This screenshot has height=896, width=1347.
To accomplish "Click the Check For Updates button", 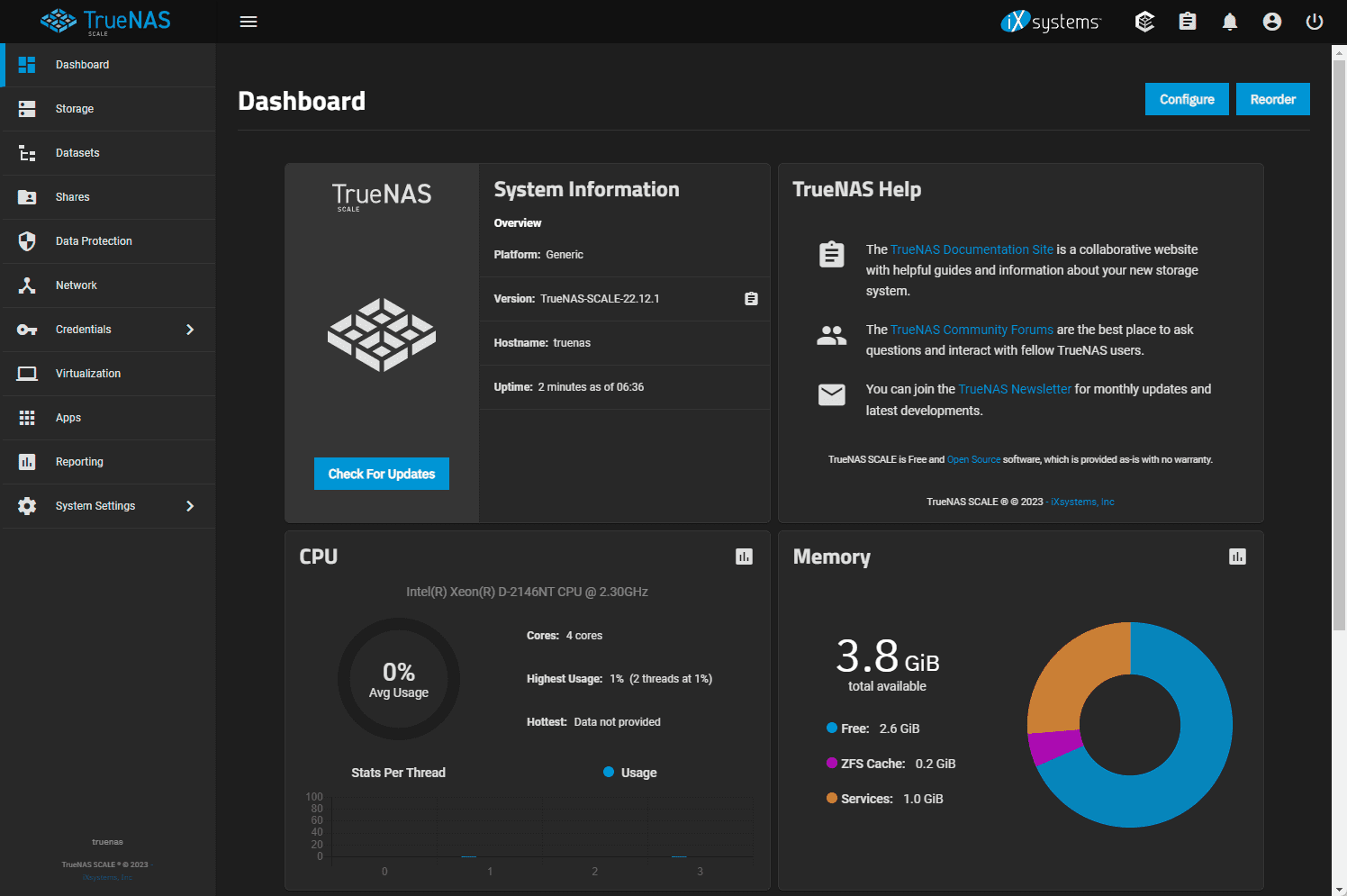I will 382,474.
